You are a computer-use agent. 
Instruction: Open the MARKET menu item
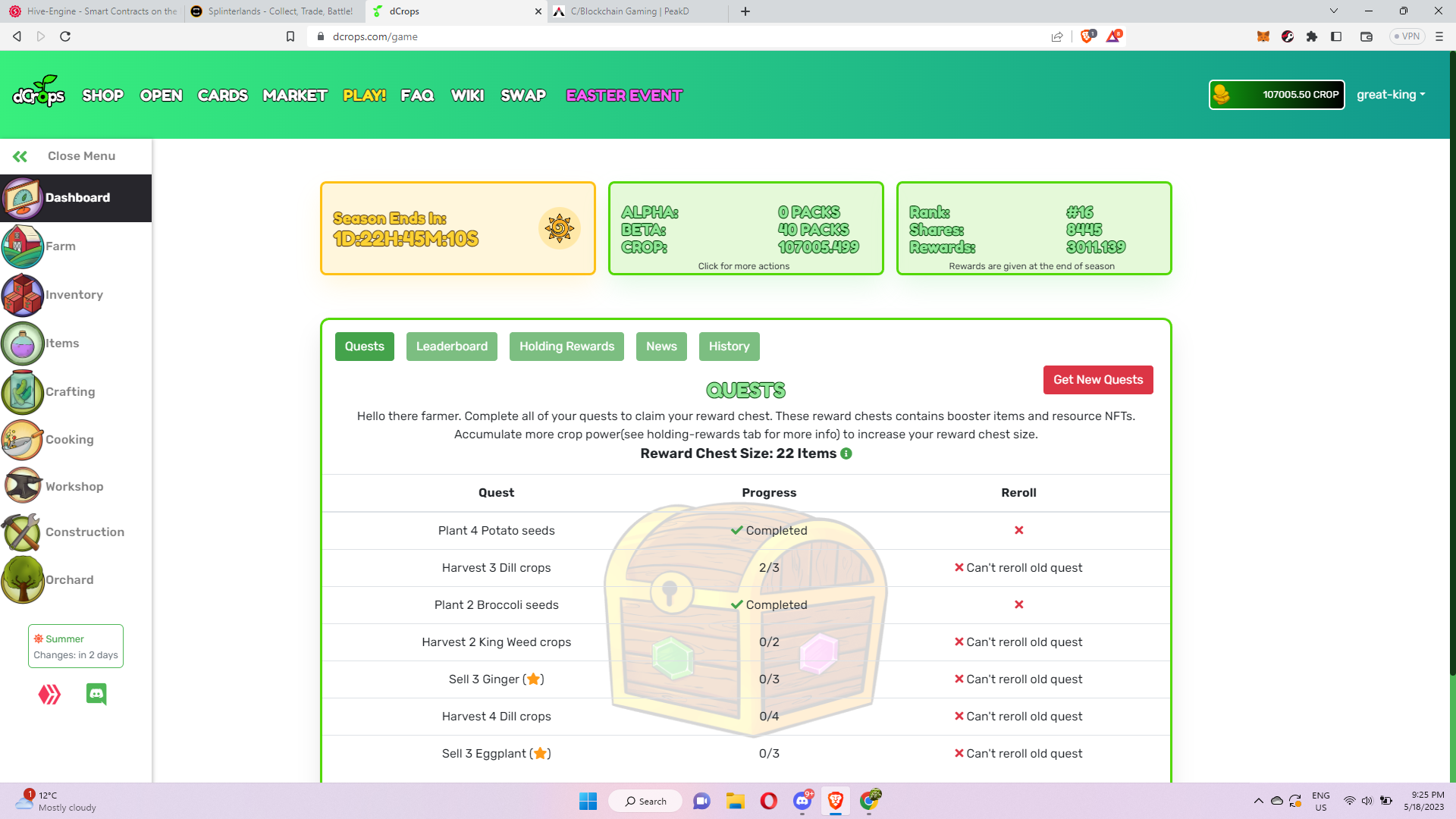click(x=295, y=96)
